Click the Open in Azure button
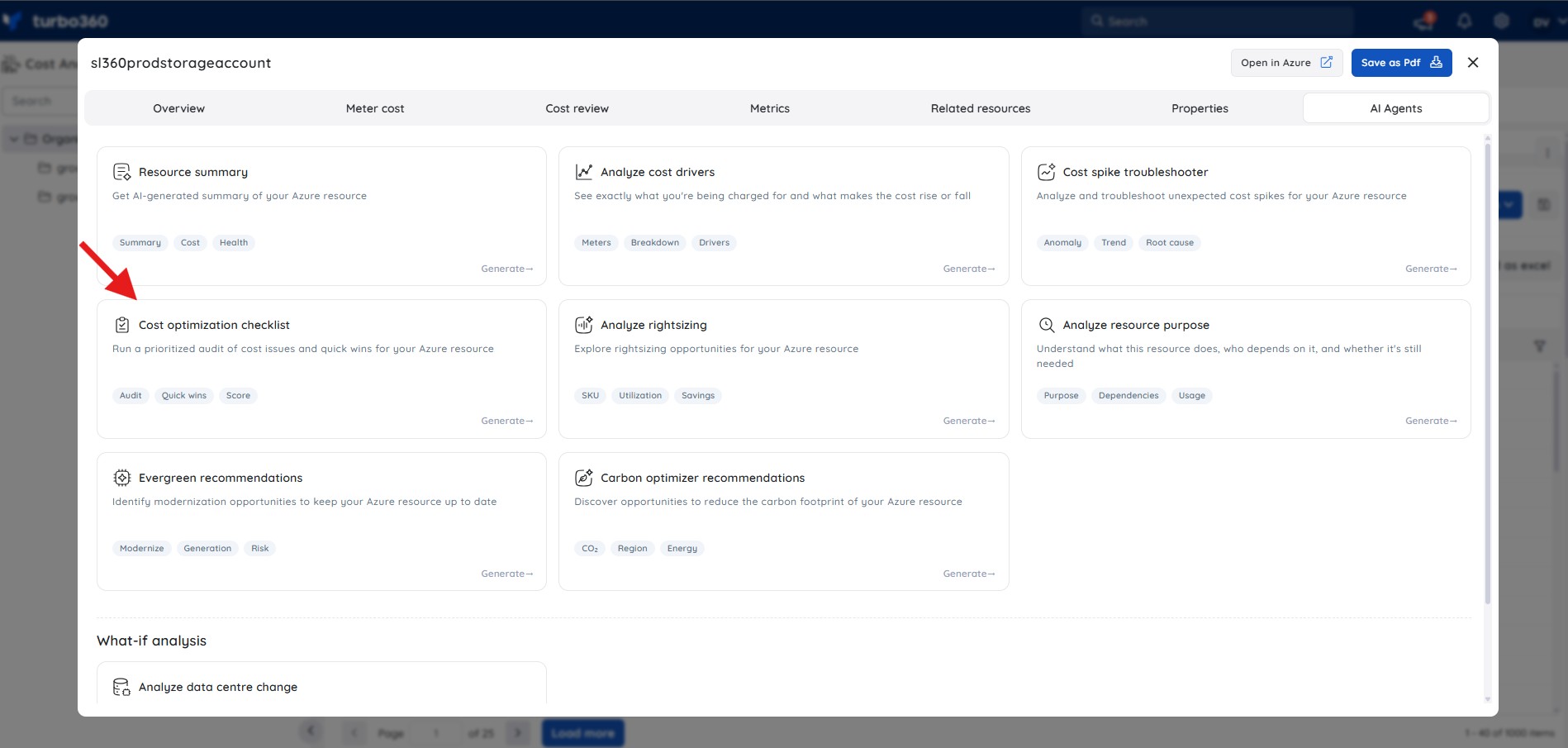 [1286, 63]
